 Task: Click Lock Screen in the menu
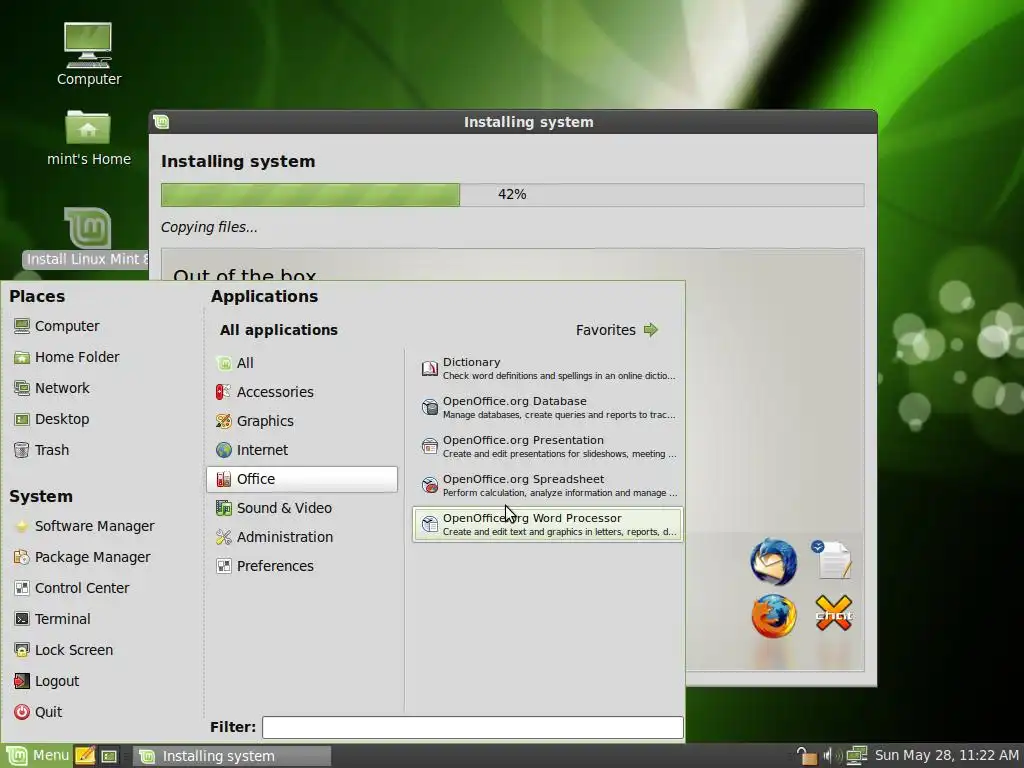click(x=63, y=650)
